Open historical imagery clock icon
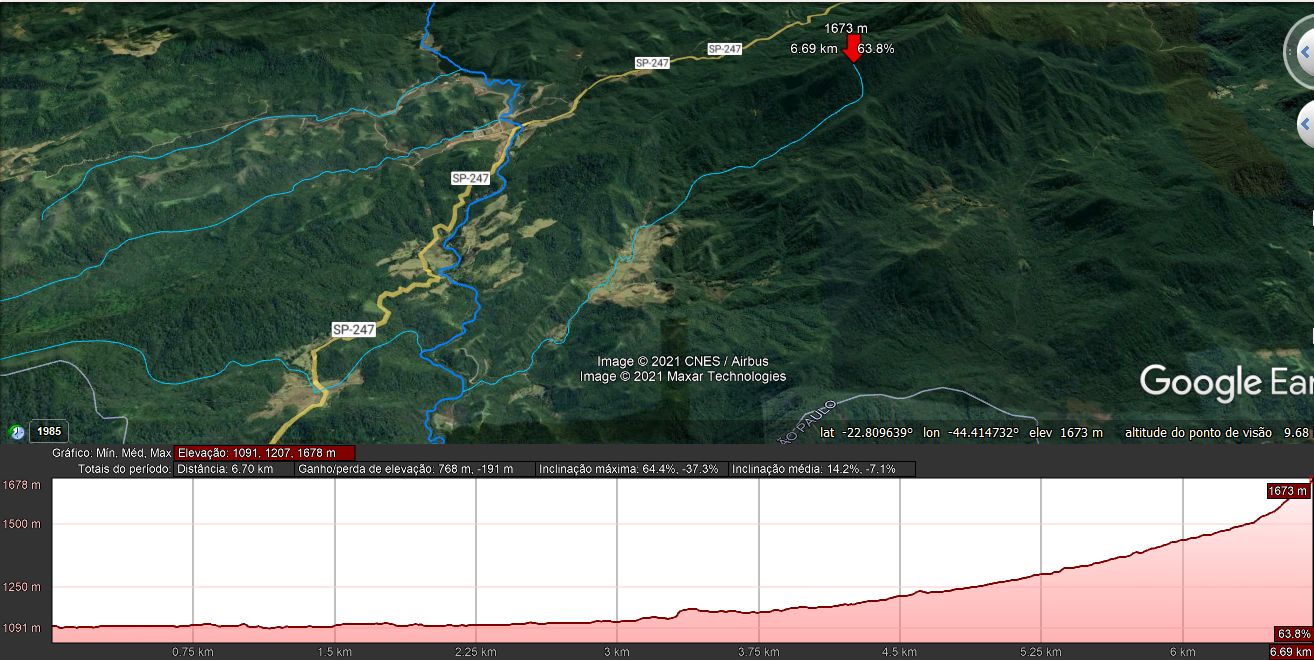Viewport: 1314px width, 660px height. pyautogui.click(x=16, y=432)
